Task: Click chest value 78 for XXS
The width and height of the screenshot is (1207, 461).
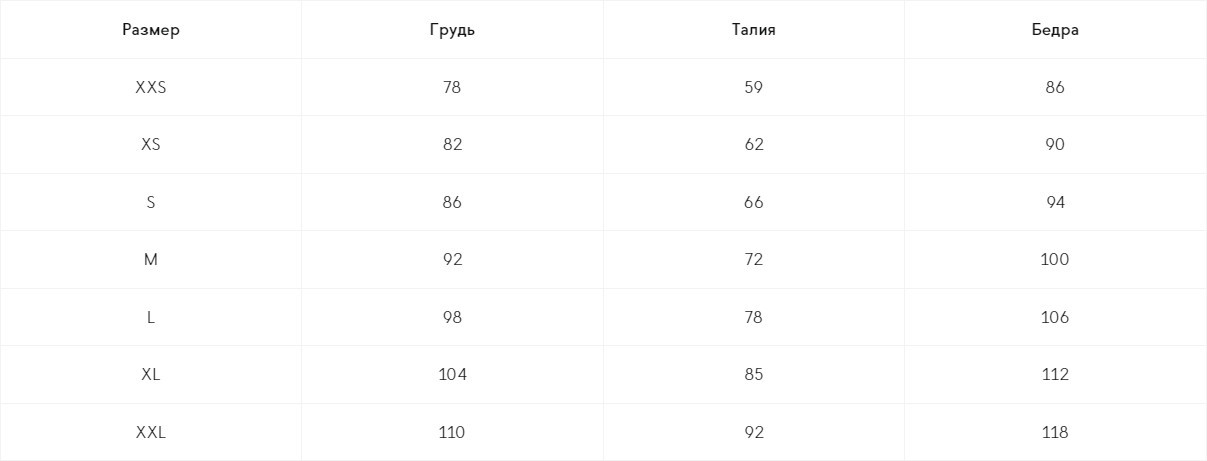Action: 452,87
